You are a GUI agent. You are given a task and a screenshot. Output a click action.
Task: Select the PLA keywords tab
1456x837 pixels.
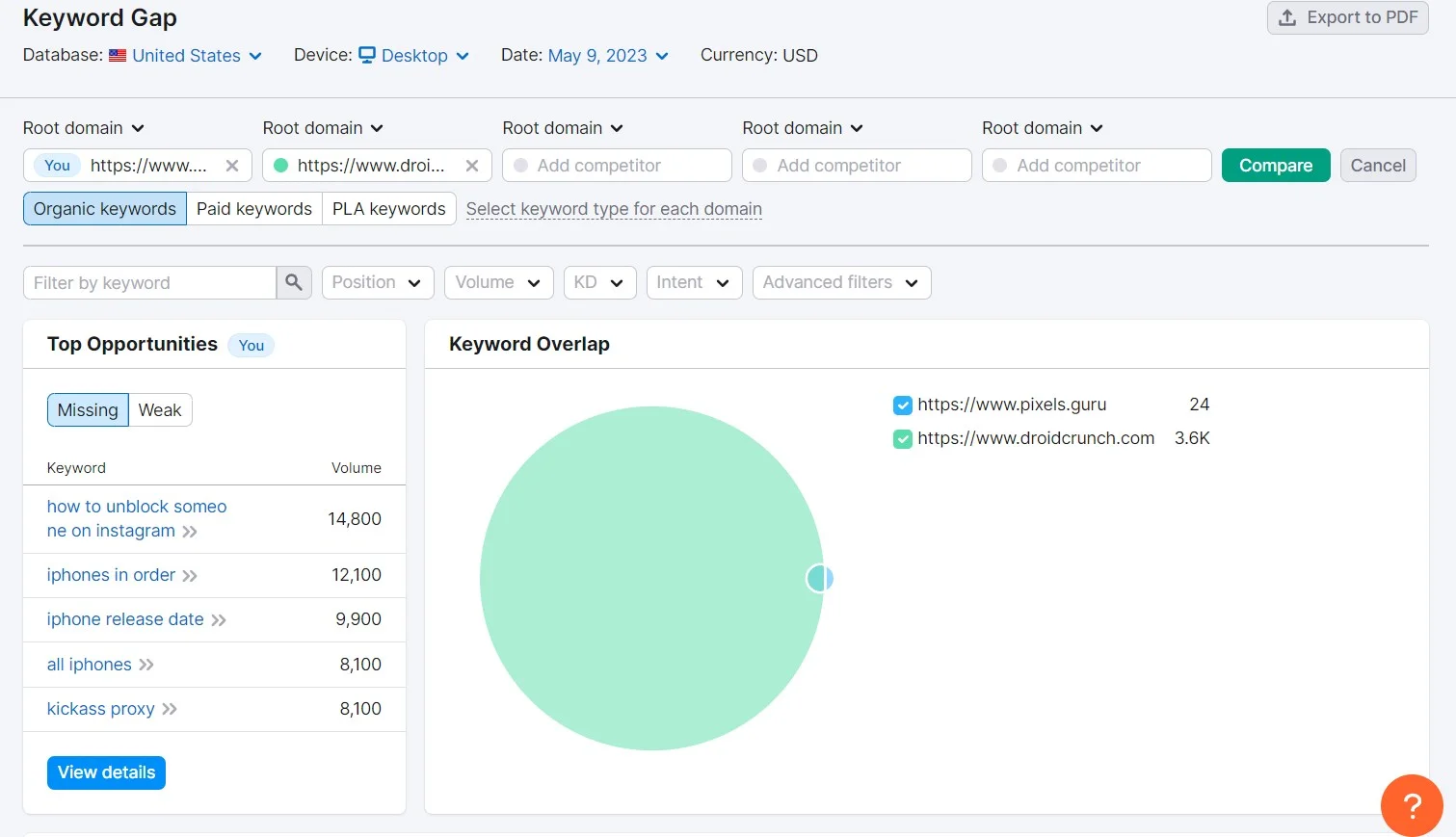pyautogui.click(x=388, y=208)
